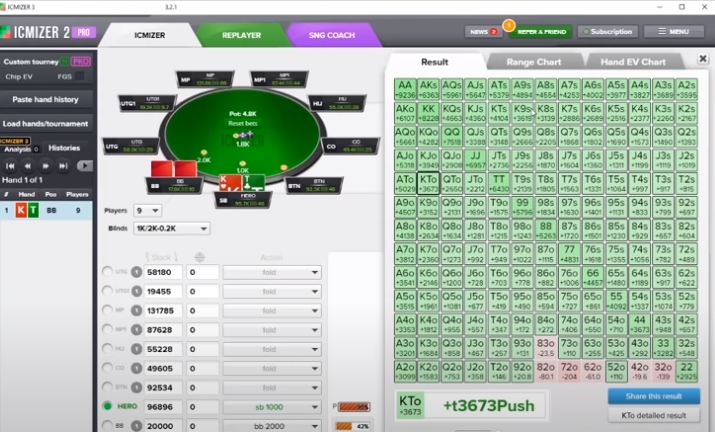Click the REFER A FRIEND button
This screenshot has width=715, height=432.
(x=541, y=31)
